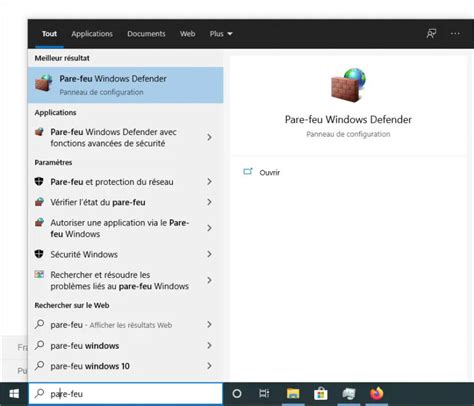The width and height of the screenshot is (474, 406).
Task: Click the firewall icon in best result row
Action: [44, 83]
